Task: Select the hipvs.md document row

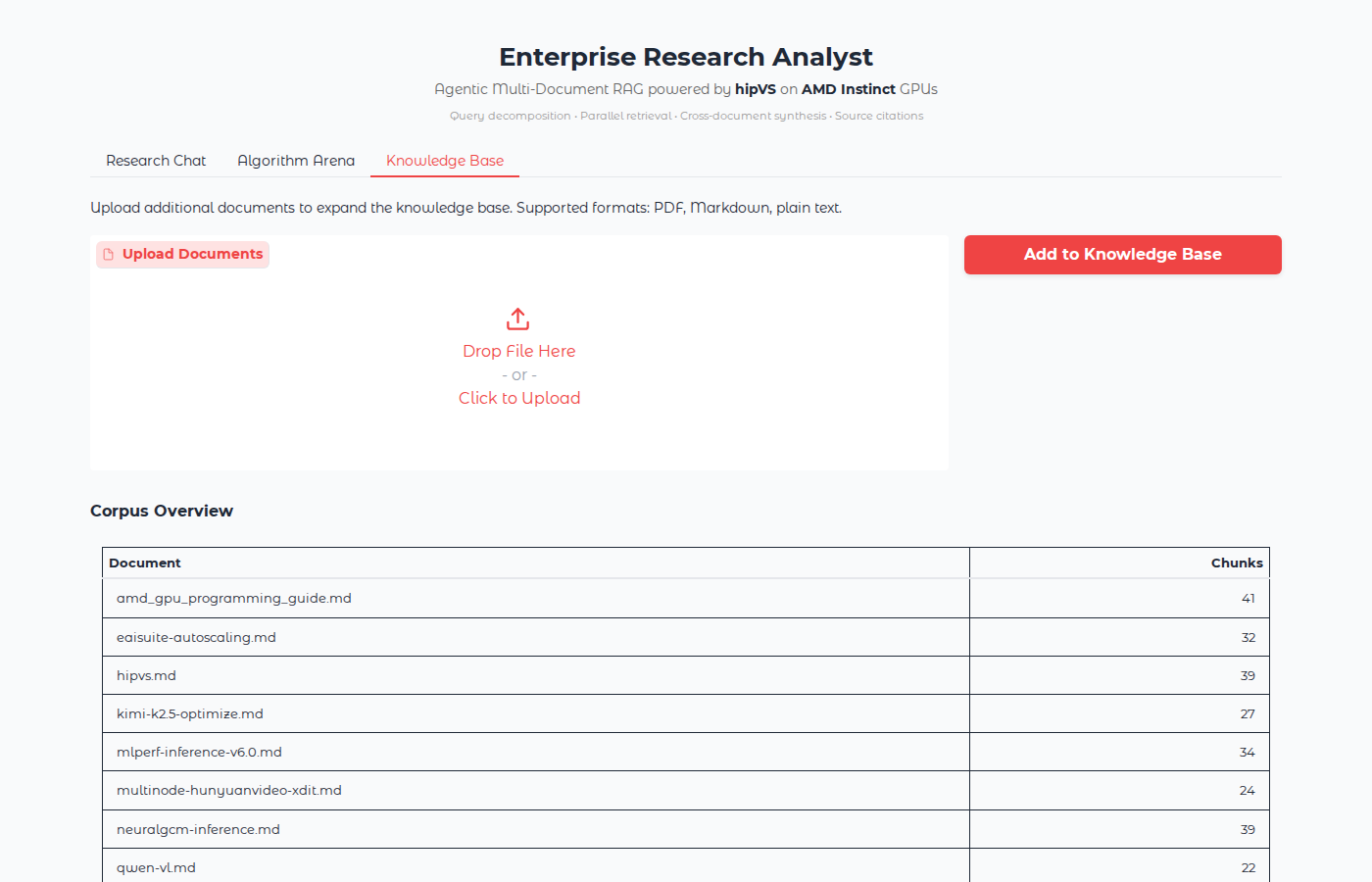Action: click(686, 675)
